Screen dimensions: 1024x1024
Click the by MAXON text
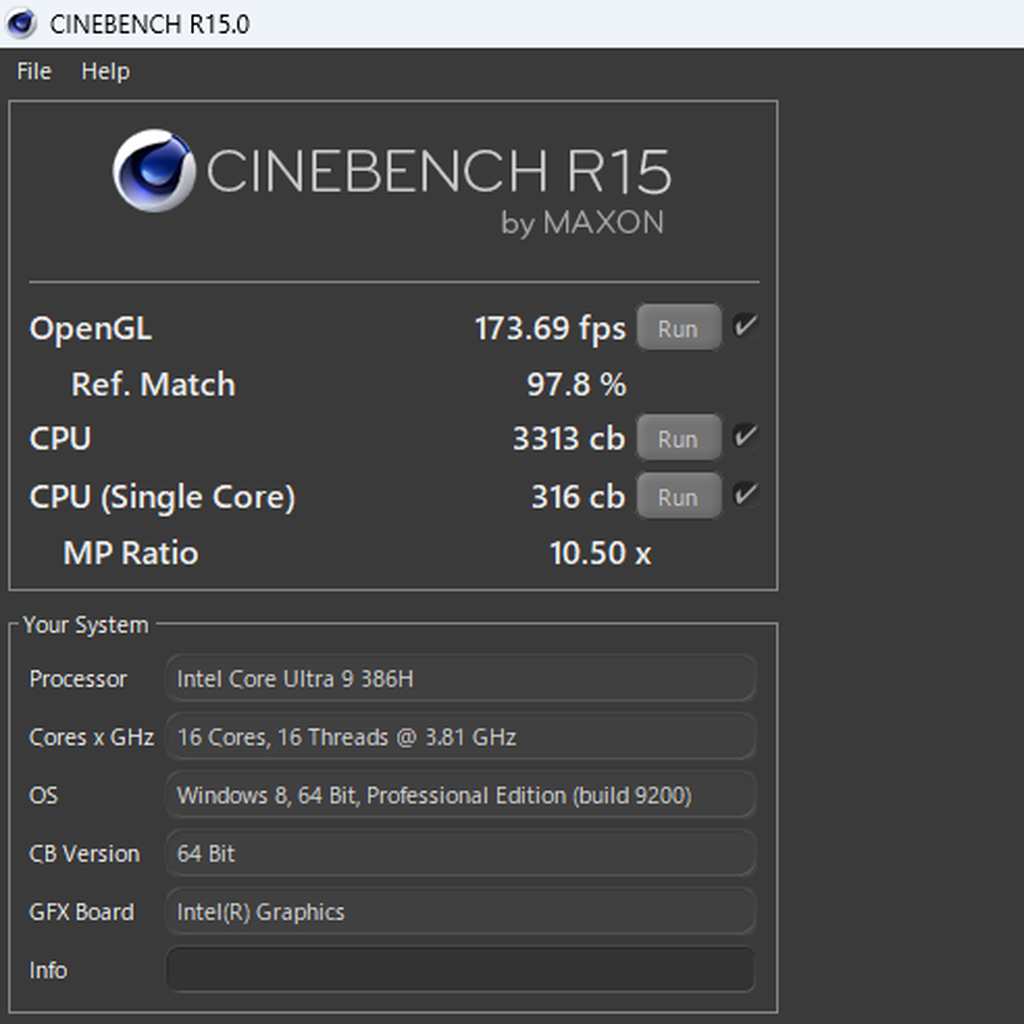[x=583, y=223]
